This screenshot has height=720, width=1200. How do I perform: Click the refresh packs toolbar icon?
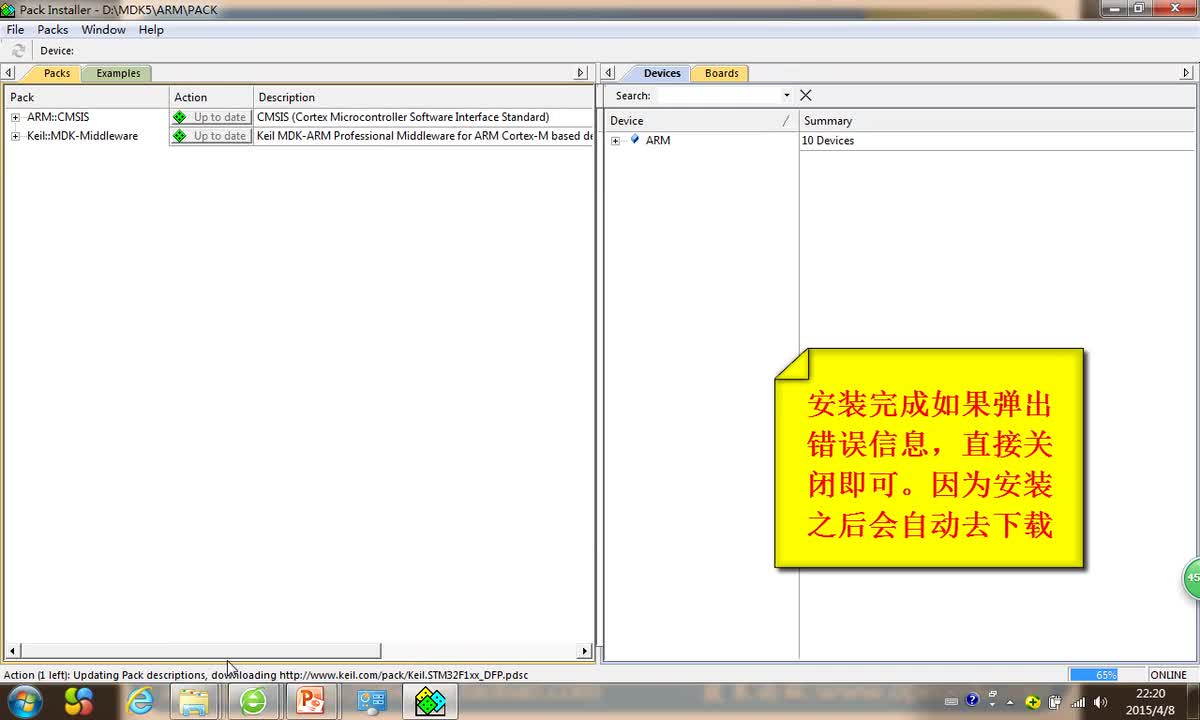18,50
